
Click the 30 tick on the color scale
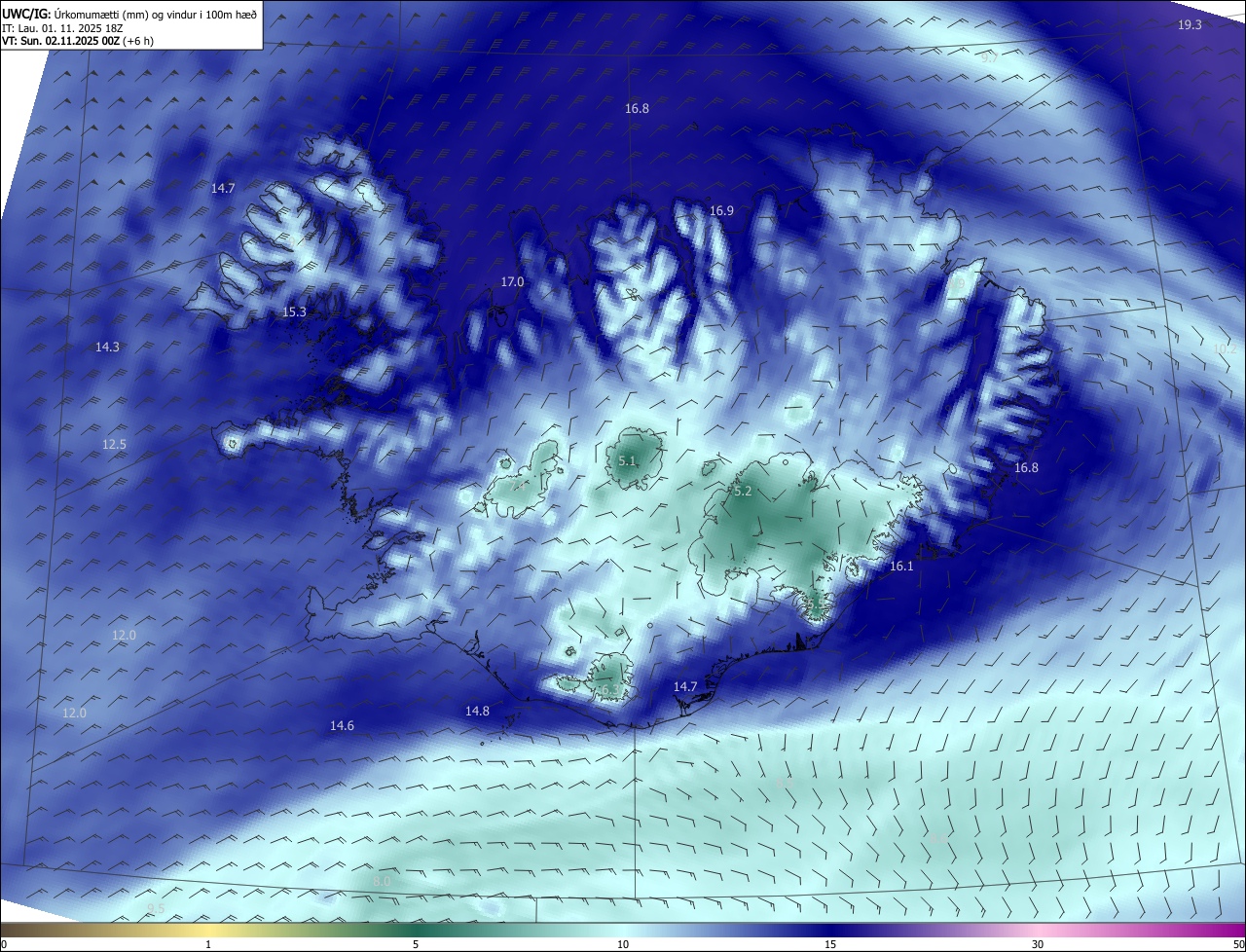pos(1038,944)
